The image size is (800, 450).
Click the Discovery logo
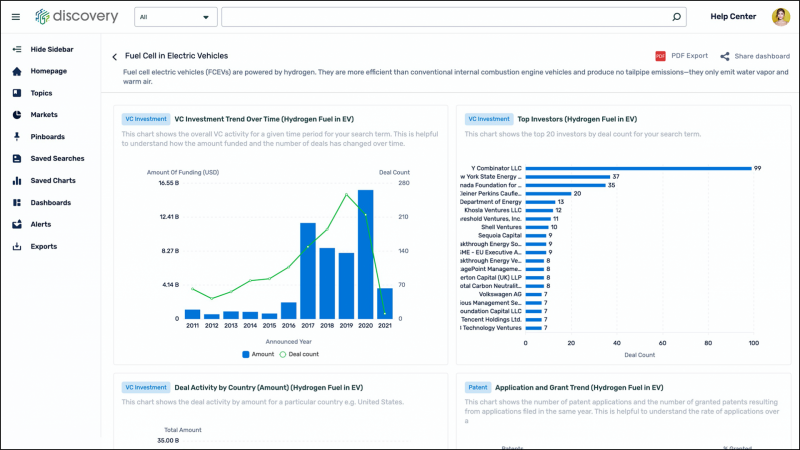[76, 17]
